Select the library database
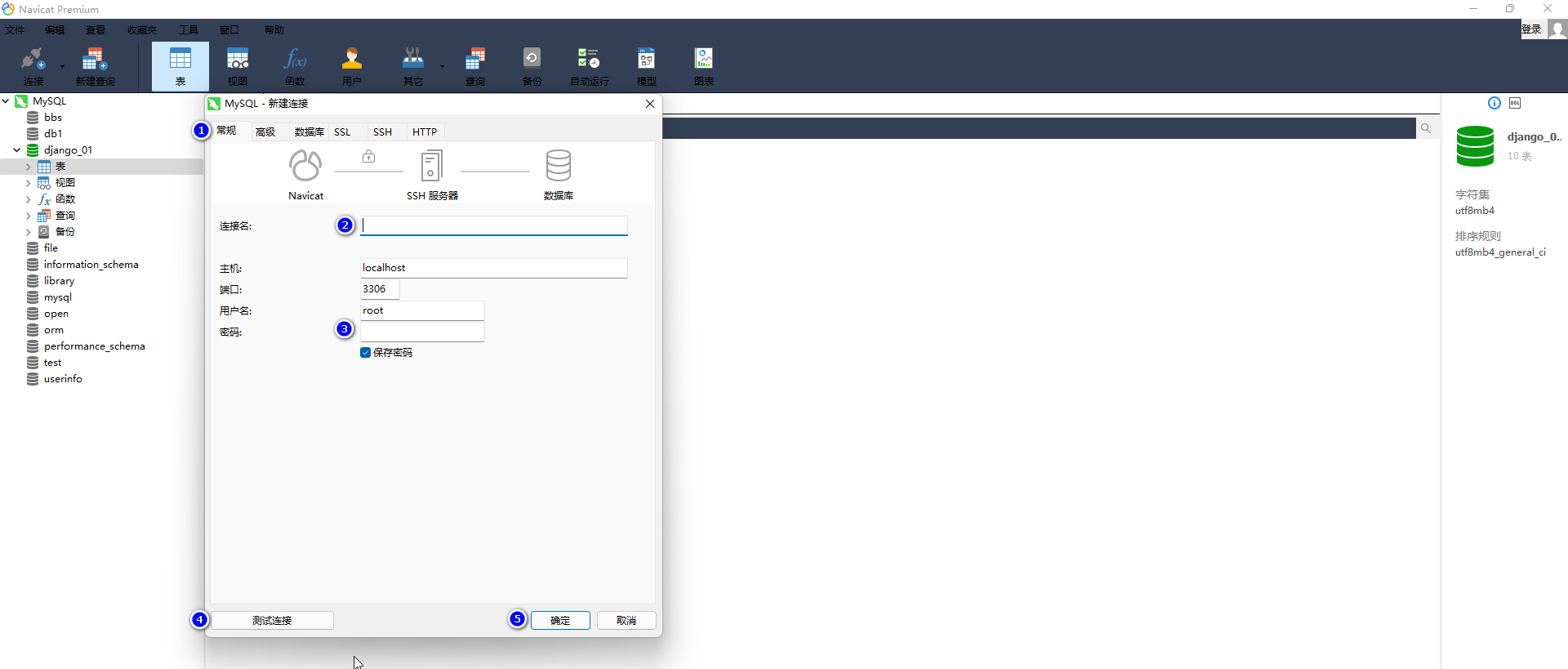The height and width of the screenshot is (669, 1568). pyautogui.click(x=59, y=281)
